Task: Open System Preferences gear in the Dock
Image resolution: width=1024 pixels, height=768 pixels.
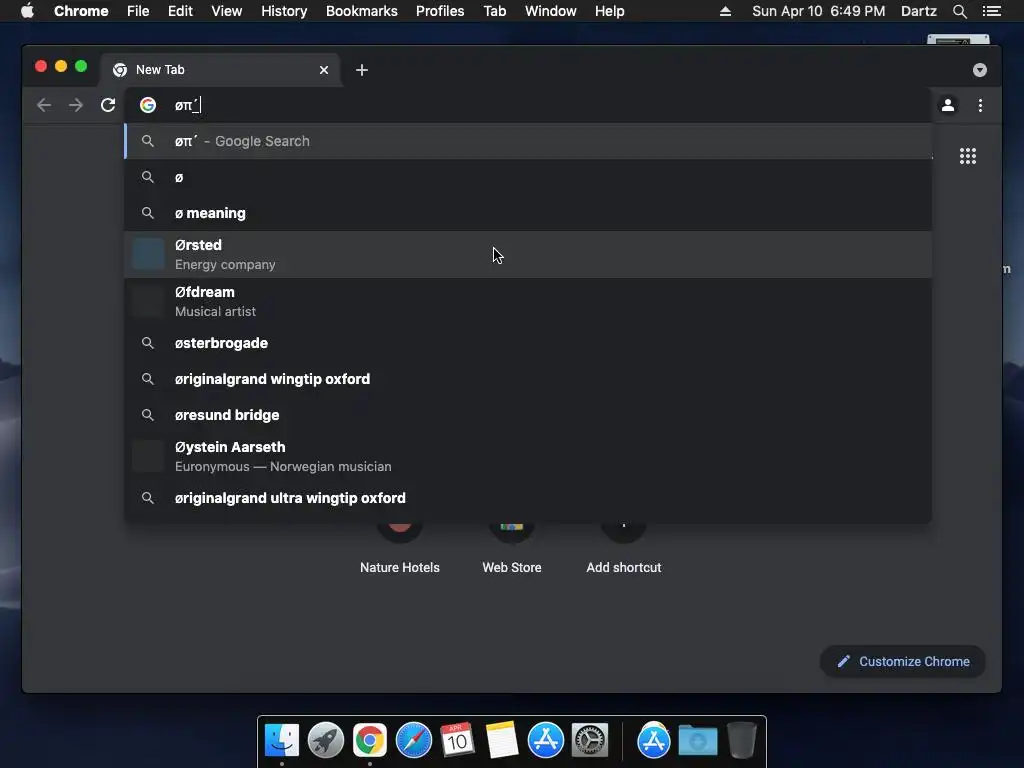Action: coord(590,741)
